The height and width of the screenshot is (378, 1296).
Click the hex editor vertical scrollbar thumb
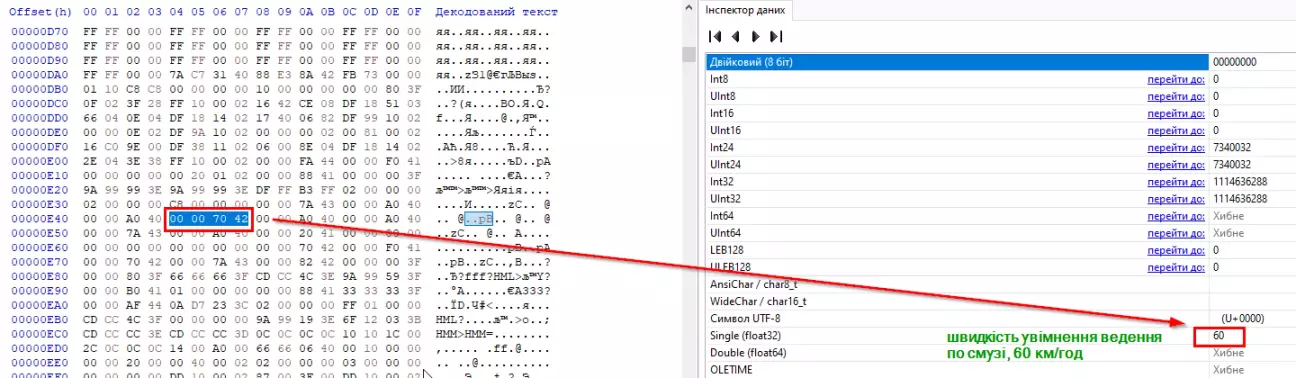[689, 54]
